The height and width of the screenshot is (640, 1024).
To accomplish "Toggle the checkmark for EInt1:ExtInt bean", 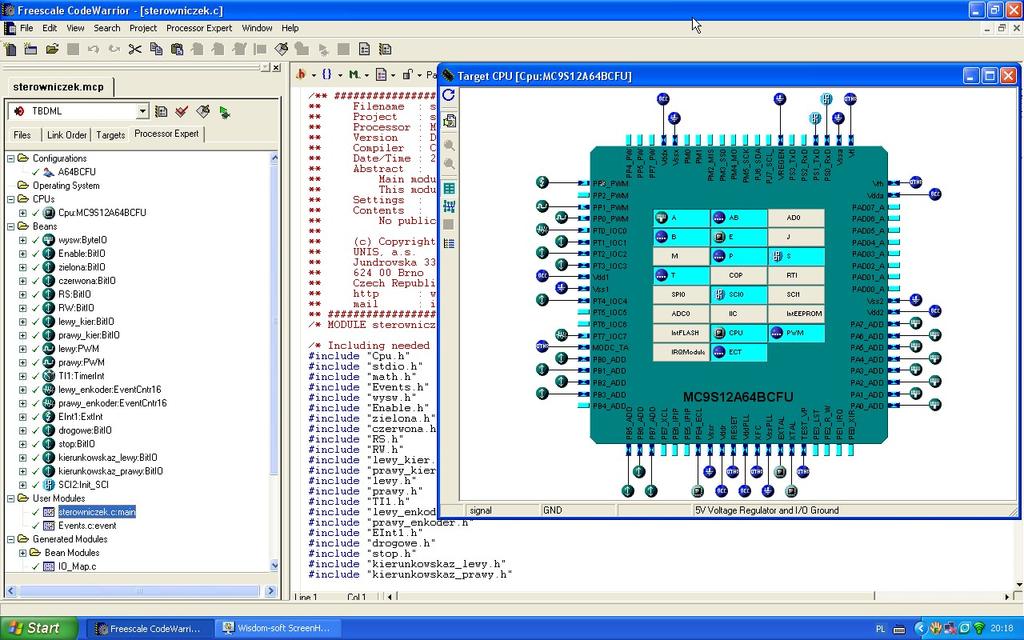I will [x=36, y=417].
